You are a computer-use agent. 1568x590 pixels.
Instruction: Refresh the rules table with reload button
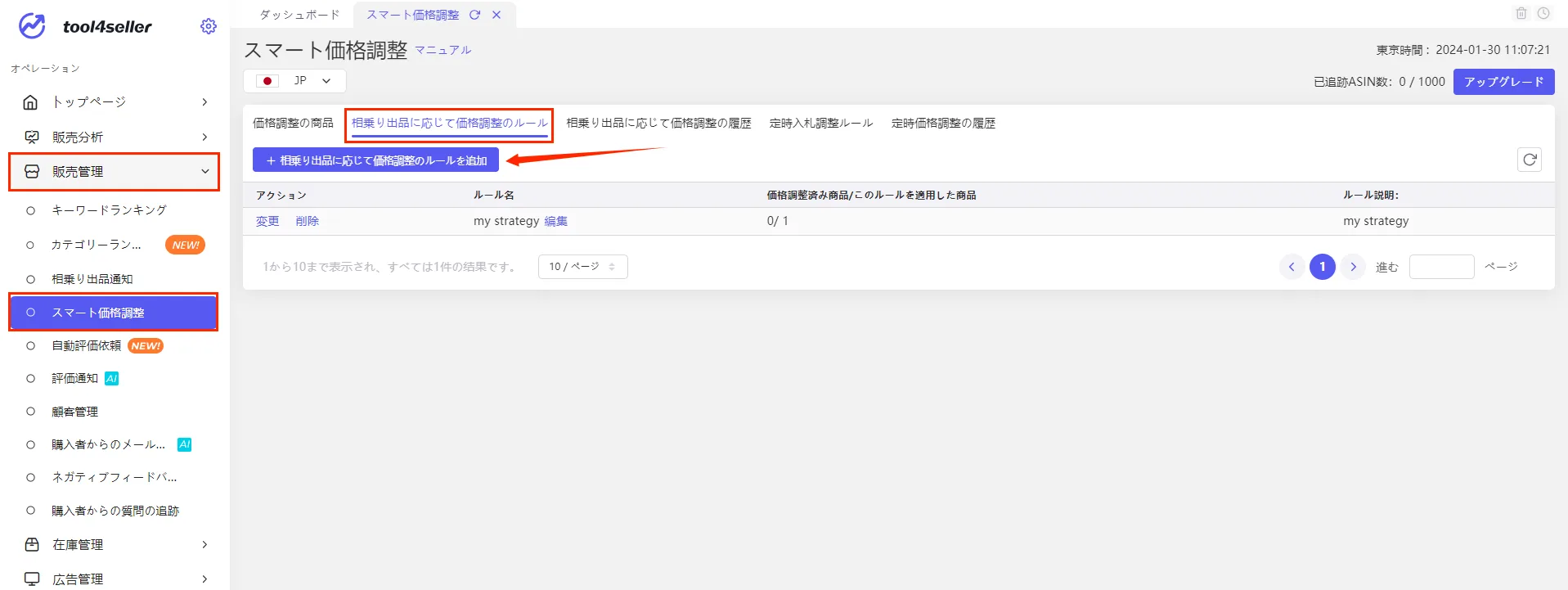coord(1530,160)
